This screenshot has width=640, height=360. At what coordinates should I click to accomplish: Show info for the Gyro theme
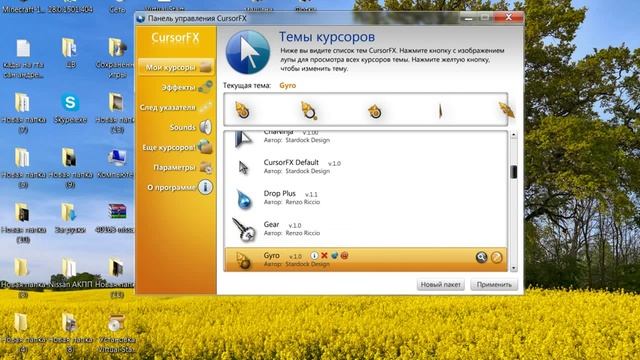[314, 256]
